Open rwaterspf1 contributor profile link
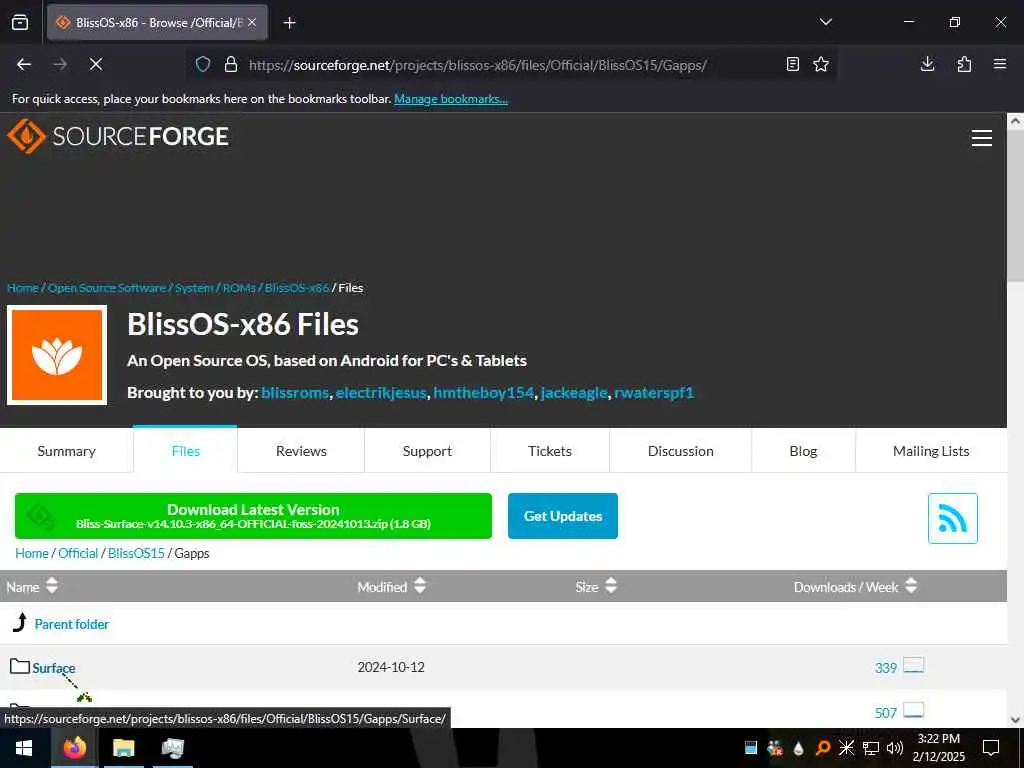The width and height of the screenshot is (1024, 768). pyautogui.click(x=654, y=392)
